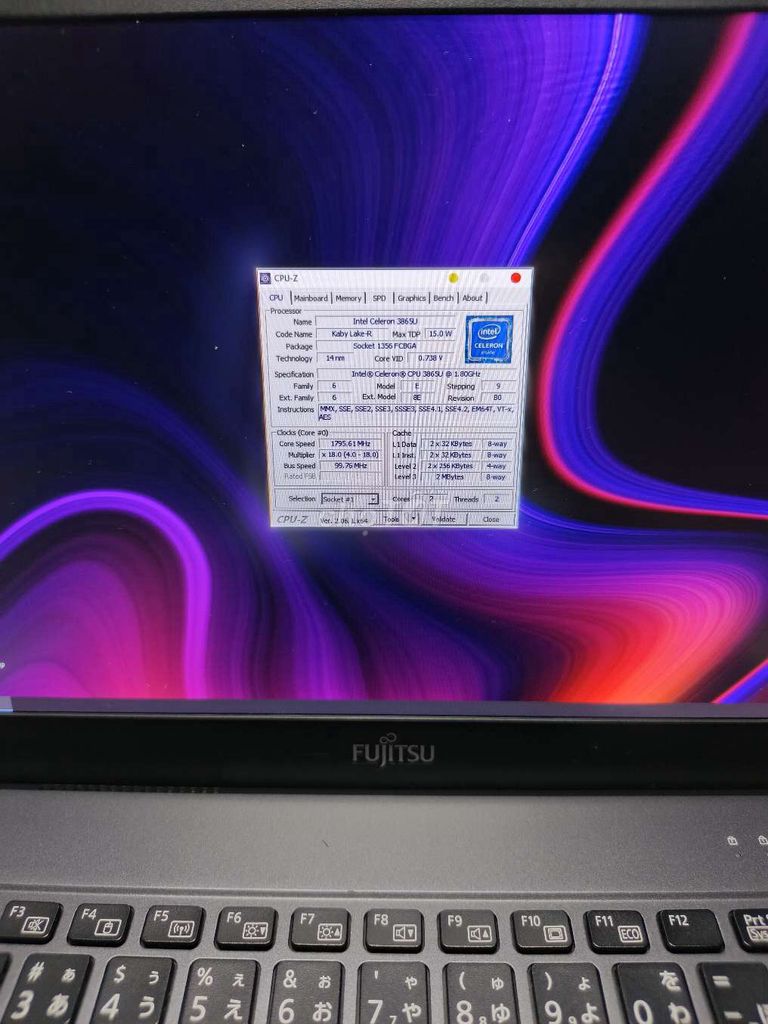Screen dimensions: 768x1024
Task: Click the Multiplier value x 18.0
Action: tap(351, 455)
